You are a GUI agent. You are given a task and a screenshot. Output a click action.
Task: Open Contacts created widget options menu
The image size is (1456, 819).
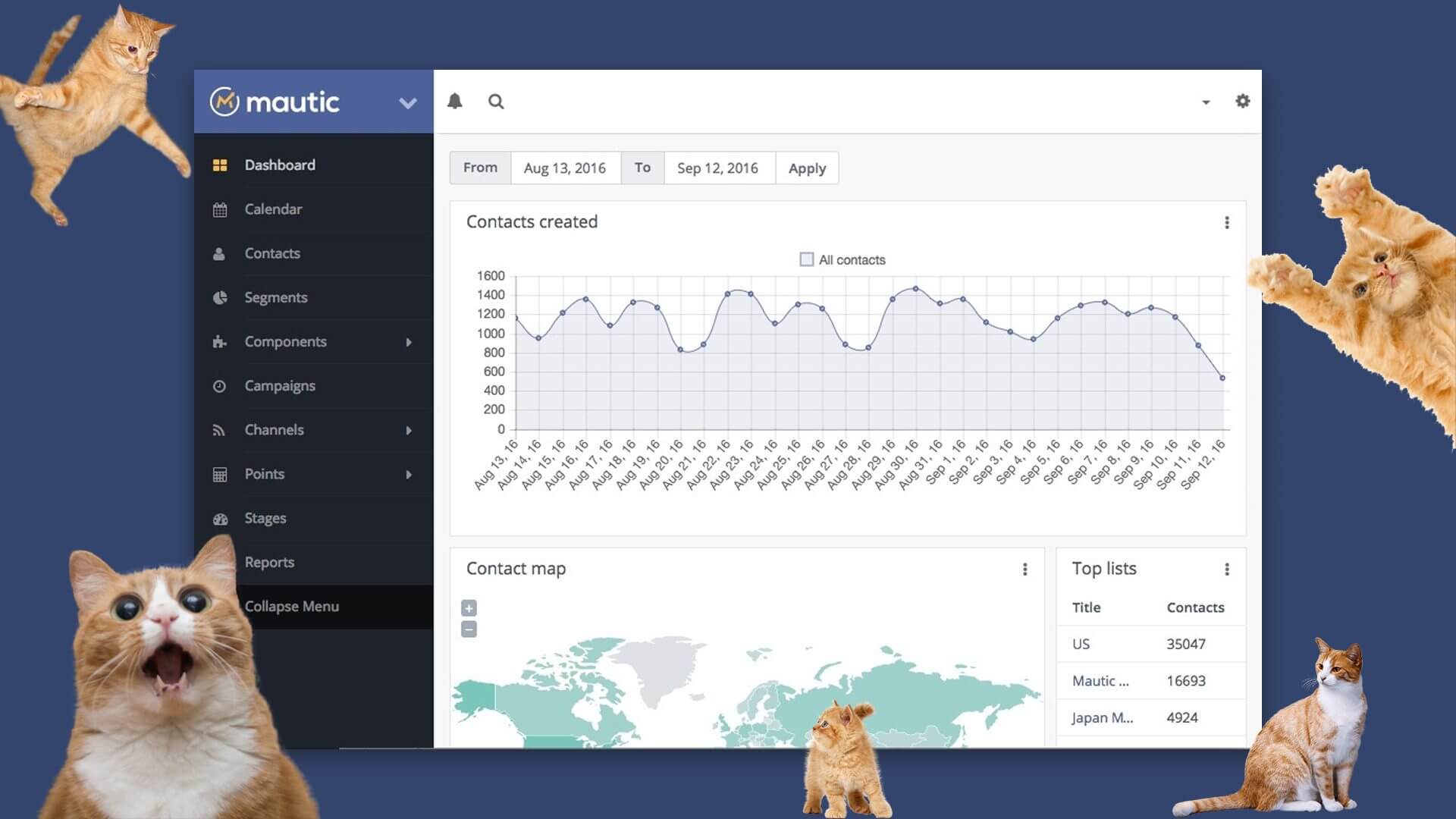click(x=1227, y=222)
